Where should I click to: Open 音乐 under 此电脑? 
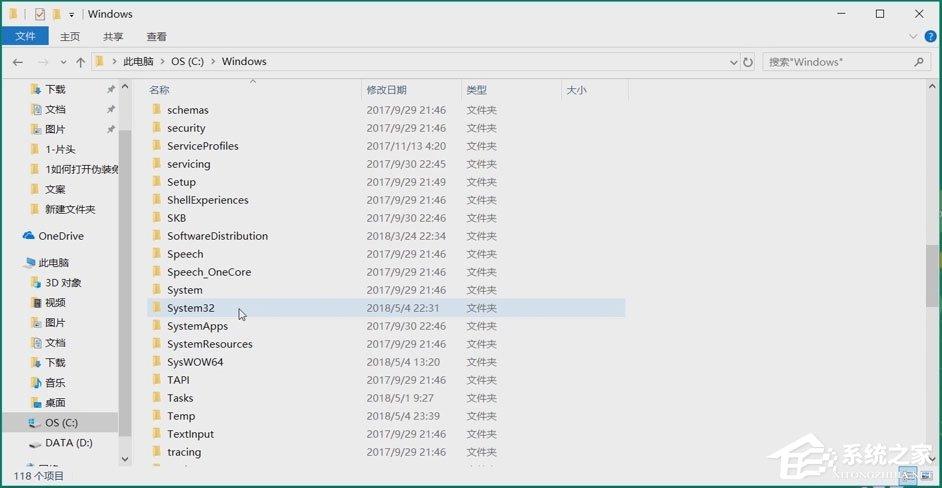click(55, 382)
